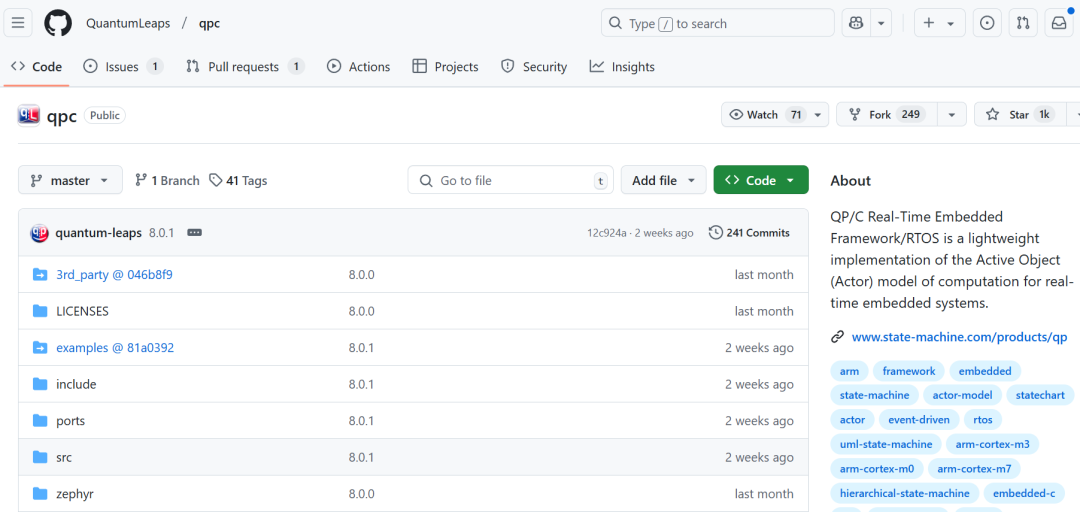Switch to the Security tab
The height and width of the screenshot is (512, 1080).
tap(534, 67)
